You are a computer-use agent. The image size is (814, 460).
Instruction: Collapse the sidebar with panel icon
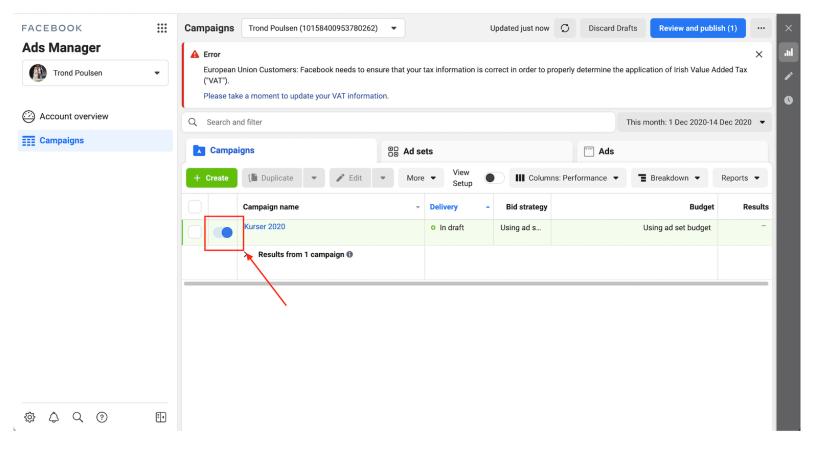pyautogui.click(x=161, y=417)
